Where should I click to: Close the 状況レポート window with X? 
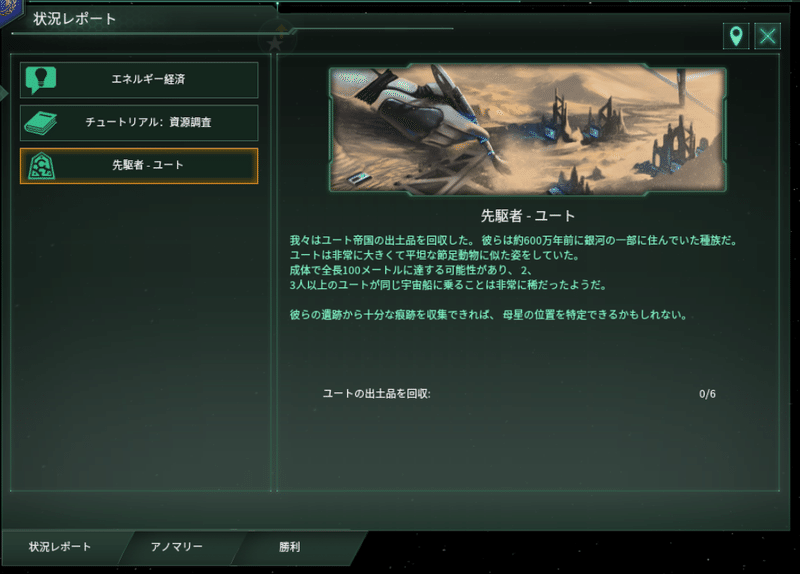coord(767,36)
